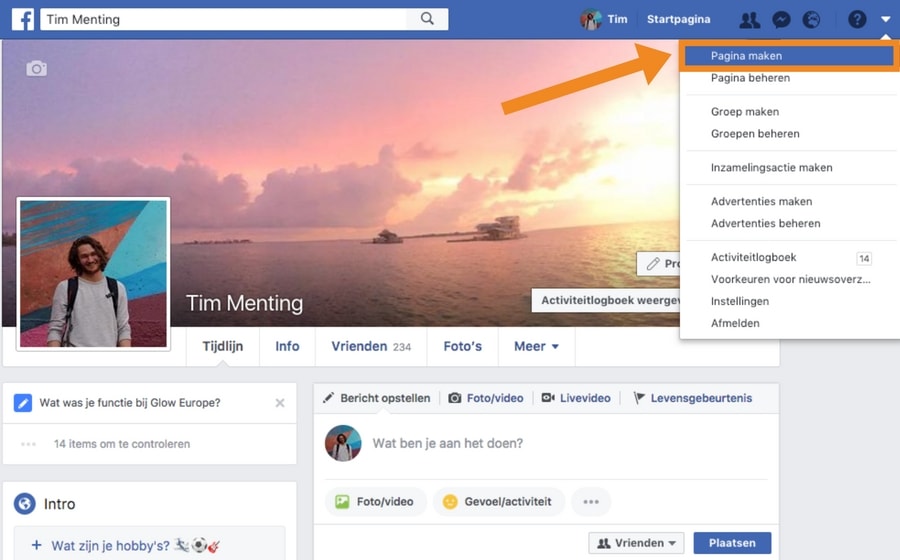Screen dimensions: 900x560
Task: Click Activiteitlogboek weergeven button on cover
Action: (x=606, y=301)
